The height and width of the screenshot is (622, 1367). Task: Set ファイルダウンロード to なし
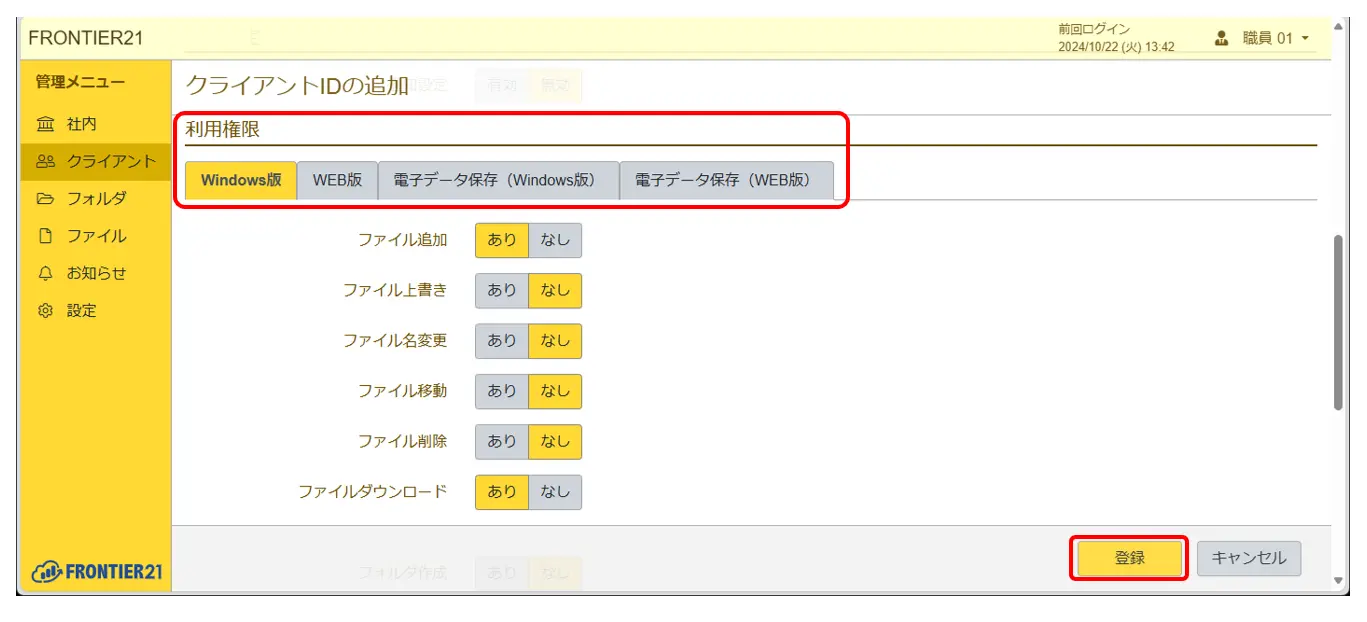(x=555, y=491)
